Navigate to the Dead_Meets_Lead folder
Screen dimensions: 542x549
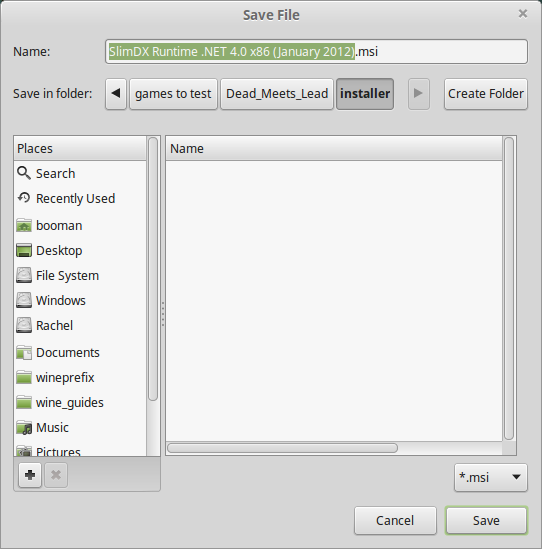coord(277,93)
